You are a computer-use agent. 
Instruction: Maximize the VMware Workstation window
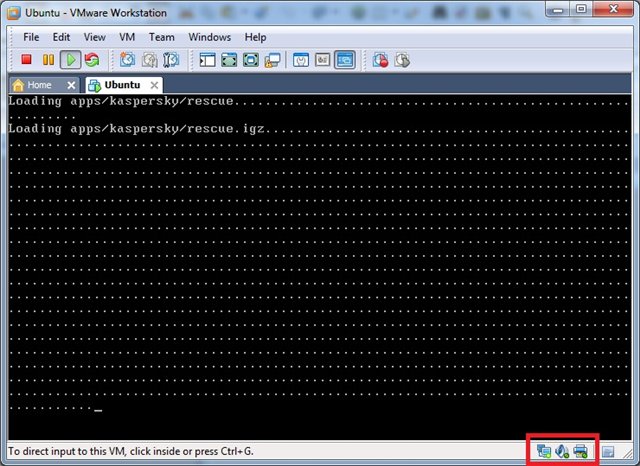[x=582, y=9]
